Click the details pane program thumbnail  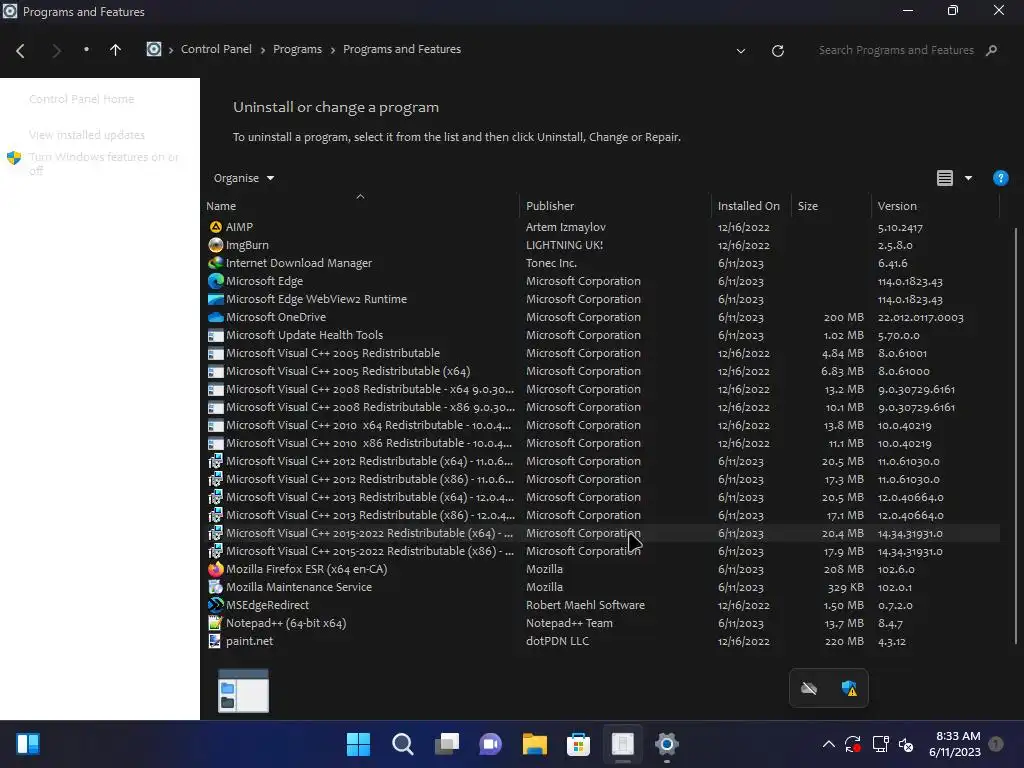pyautogui.click(x=243, y=690)
